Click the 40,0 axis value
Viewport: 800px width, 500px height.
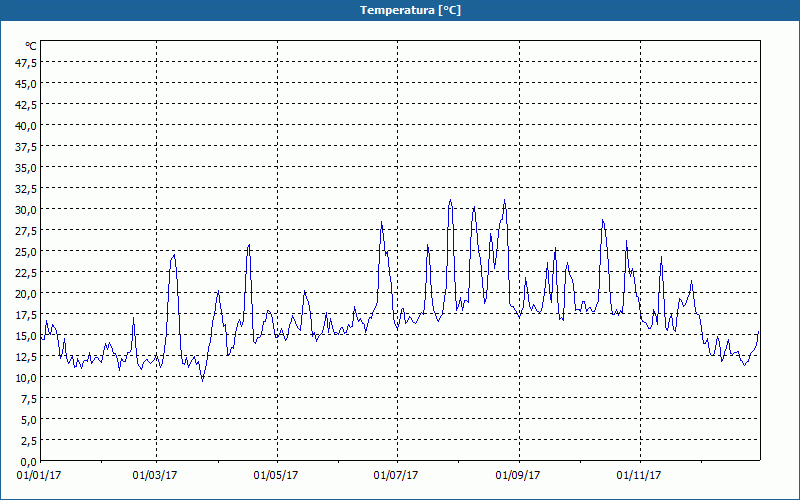(26, 126)
